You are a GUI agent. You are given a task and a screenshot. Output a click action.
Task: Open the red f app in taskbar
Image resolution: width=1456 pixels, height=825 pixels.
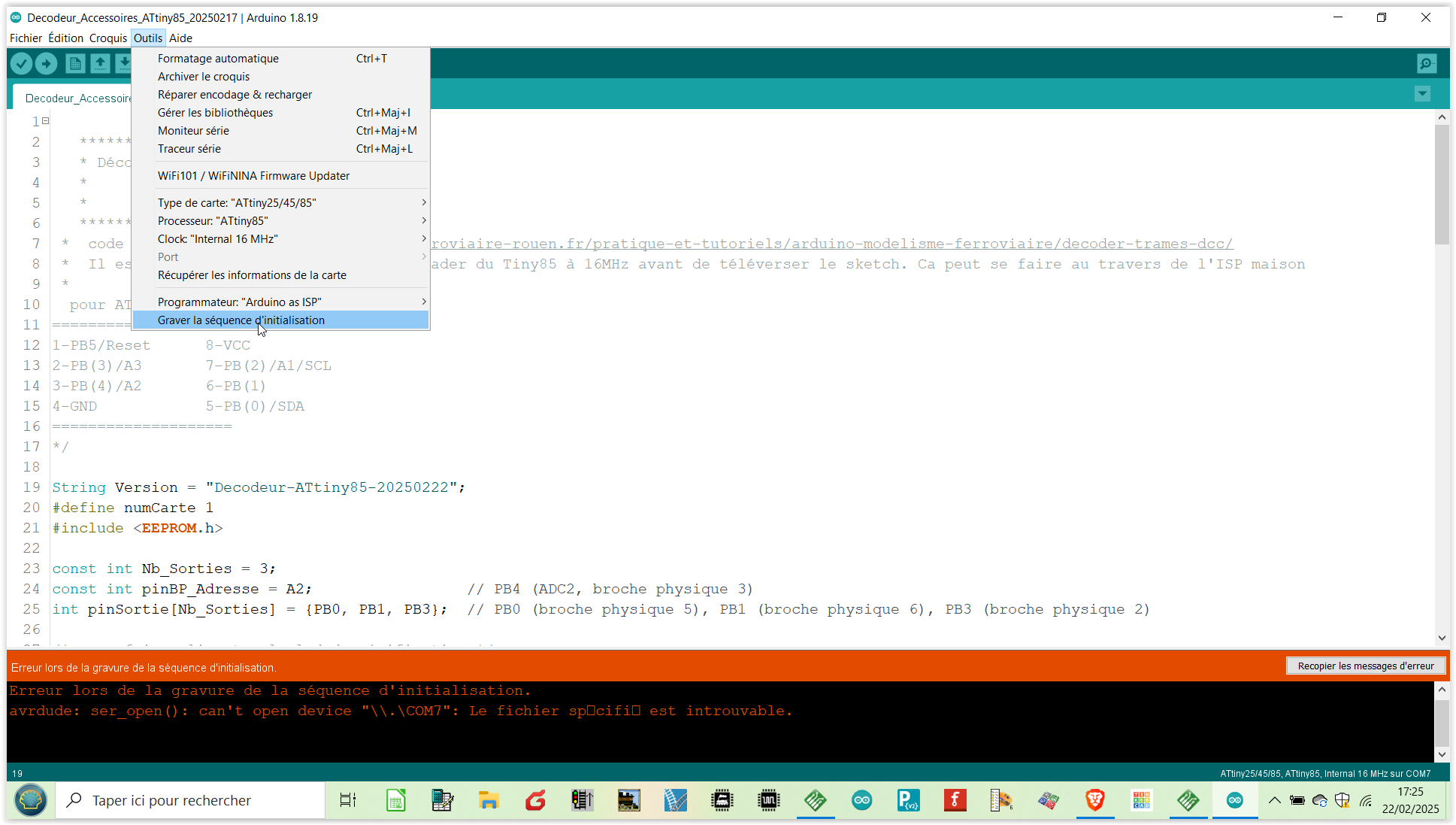point(955,800)
